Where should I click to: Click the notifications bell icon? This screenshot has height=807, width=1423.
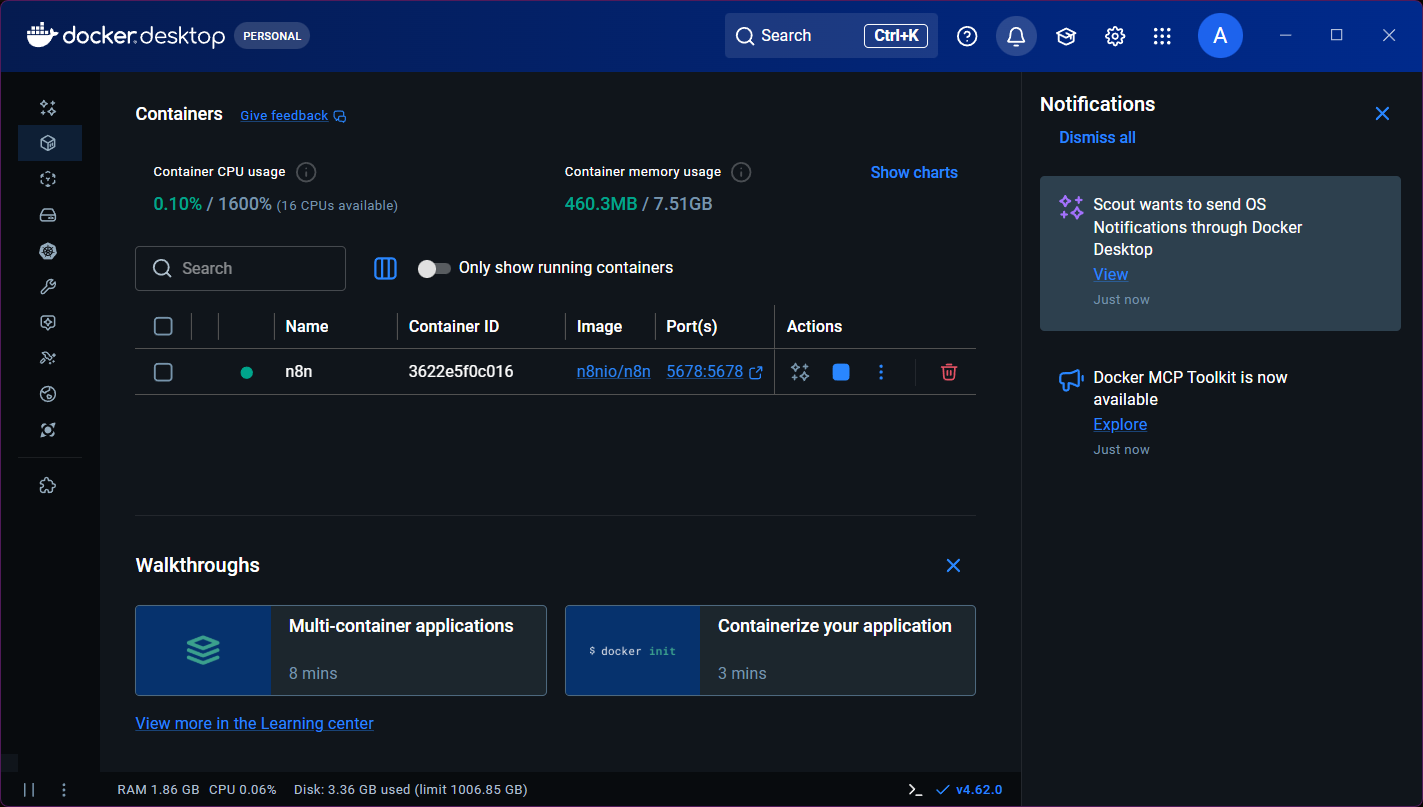pyautogui.click(x=1016, y=36)
